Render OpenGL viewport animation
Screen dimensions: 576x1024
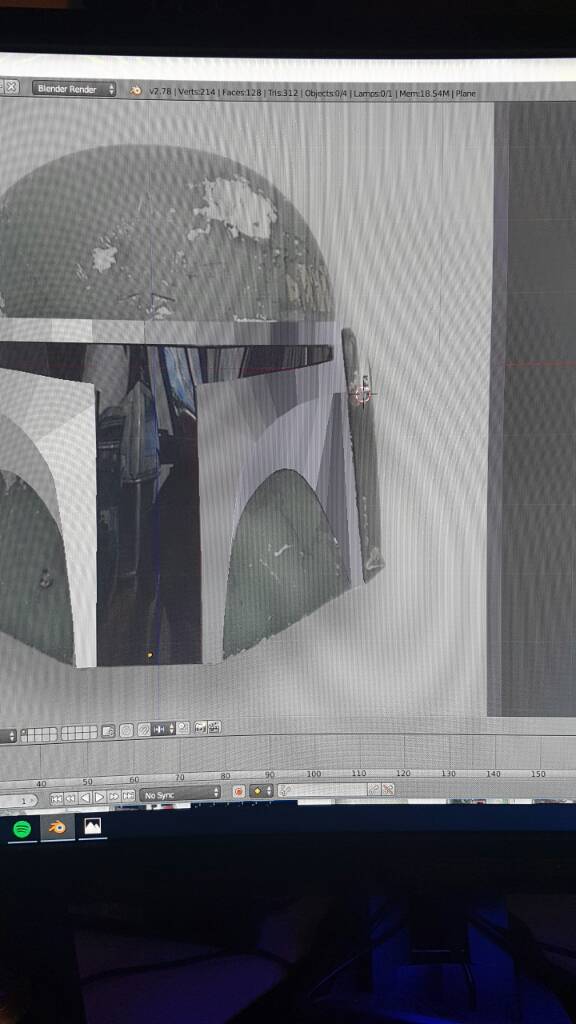214,727
